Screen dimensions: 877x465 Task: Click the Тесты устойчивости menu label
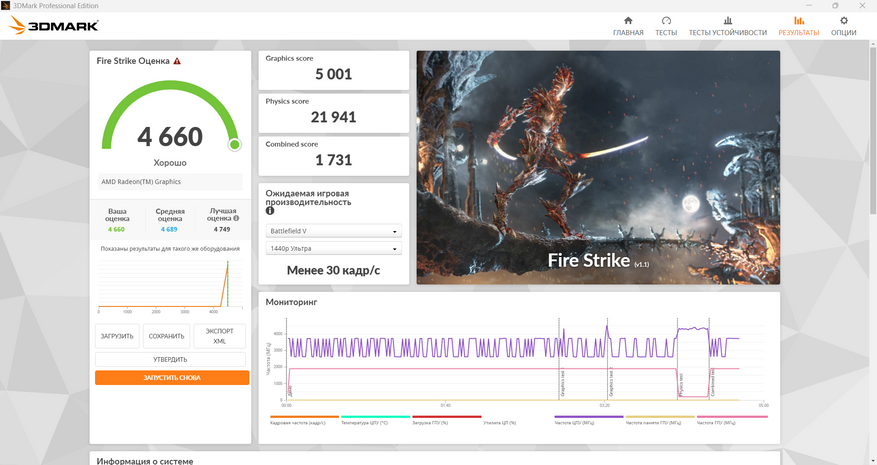pyautogui.click(x=728, y=33)
